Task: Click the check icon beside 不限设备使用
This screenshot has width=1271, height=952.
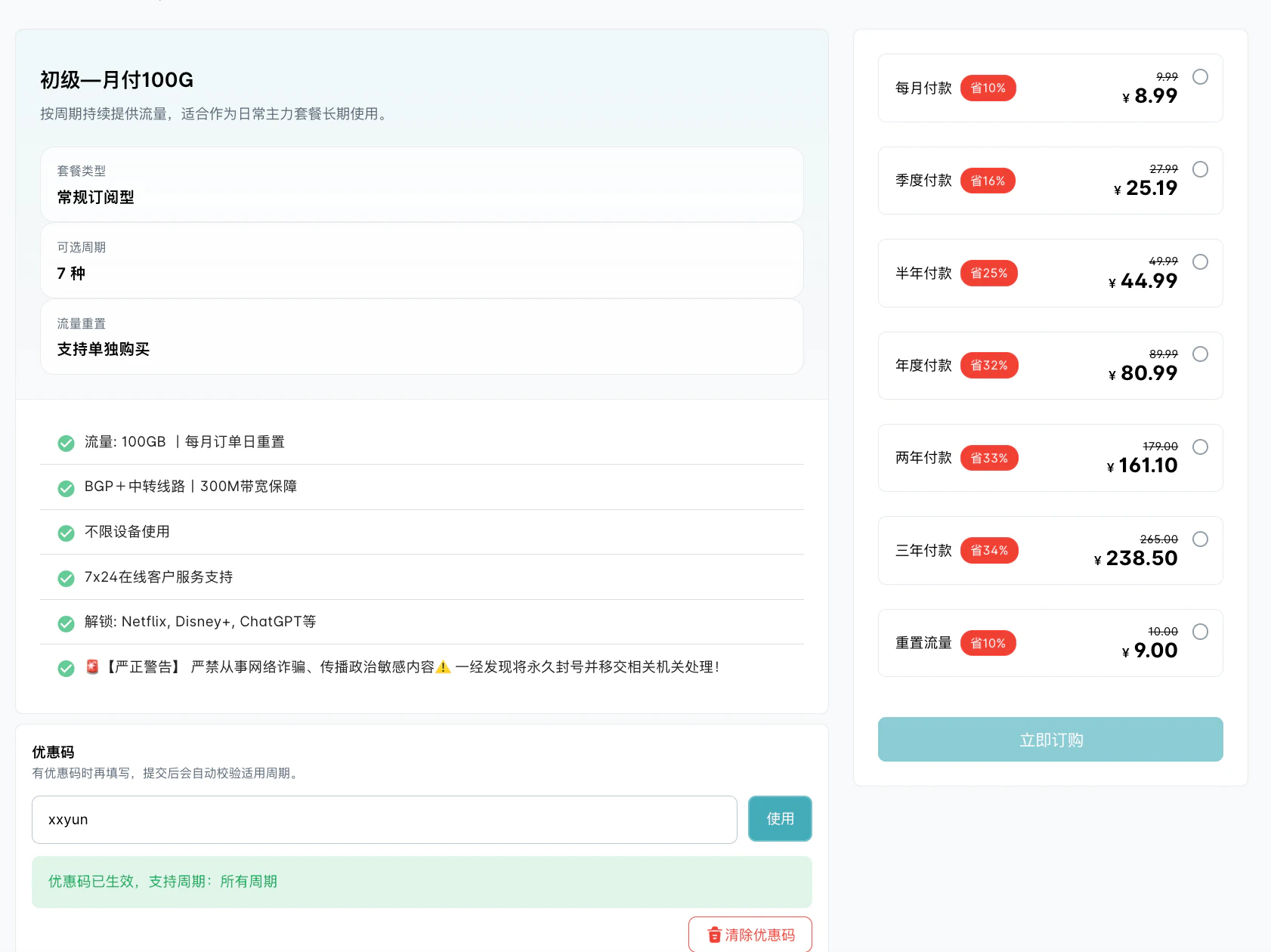Action: 66,533
